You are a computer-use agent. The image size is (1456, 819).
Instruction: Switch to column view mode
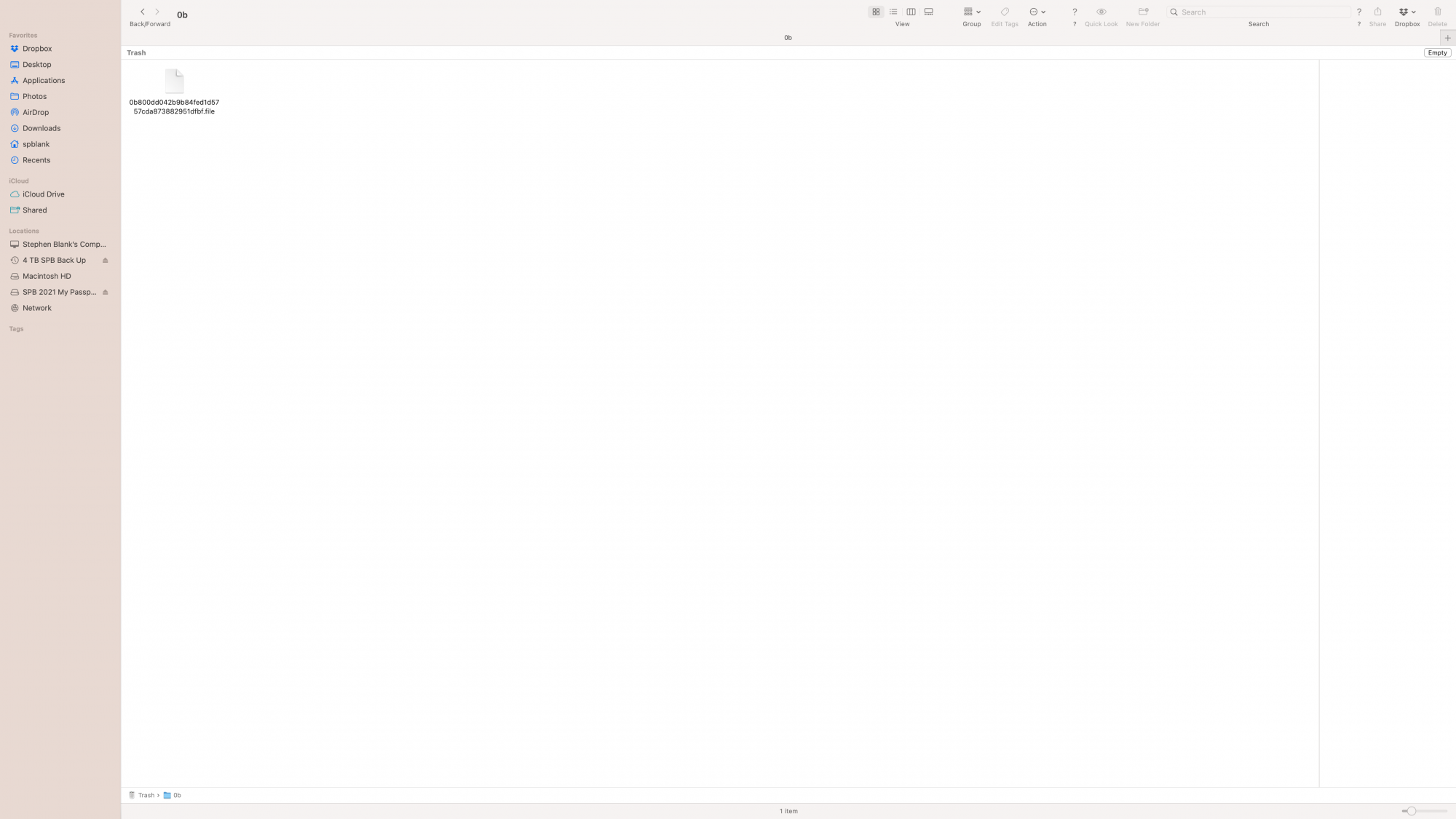[911, 12]
